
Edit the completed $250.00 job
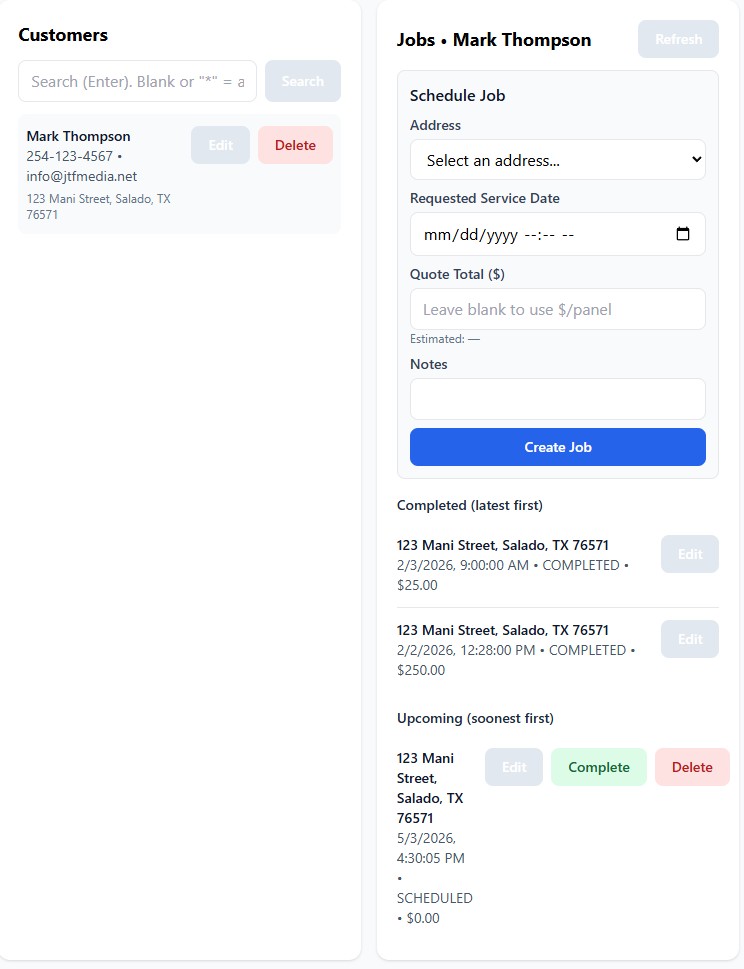coord(690,639)
